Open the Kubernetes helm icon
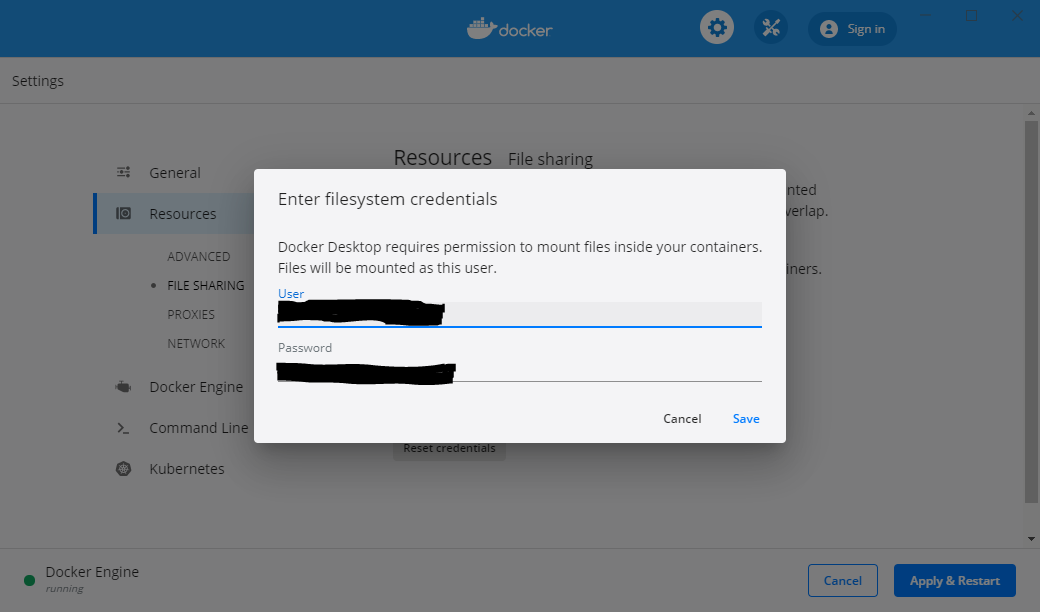The width and height of the screenshot is (1040, 612). pos(121,468)
